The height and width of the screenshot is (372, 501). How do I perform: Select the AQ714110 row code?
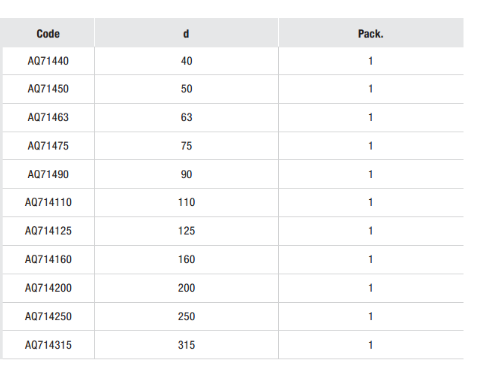[48, 202]
